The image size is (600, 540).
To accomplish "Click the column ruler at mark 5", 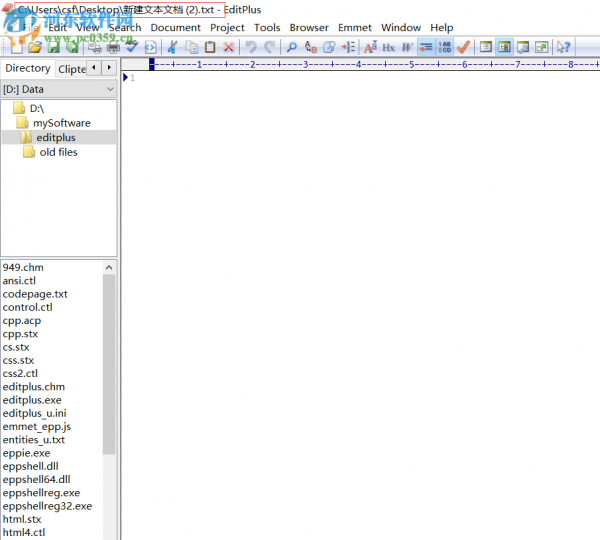I will (411, 64).
